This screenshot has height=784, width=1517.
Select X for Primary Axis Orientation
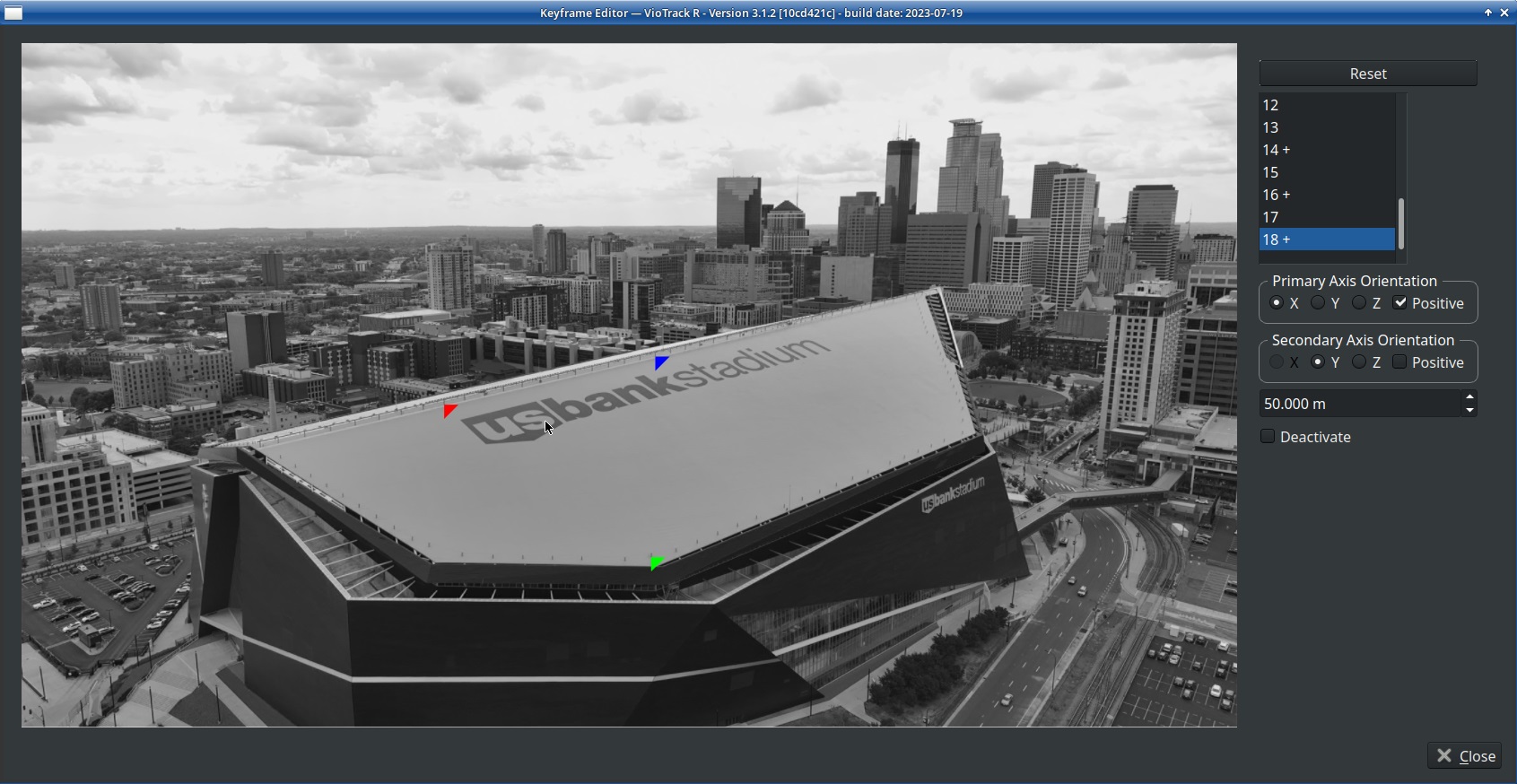[1277, 303]
